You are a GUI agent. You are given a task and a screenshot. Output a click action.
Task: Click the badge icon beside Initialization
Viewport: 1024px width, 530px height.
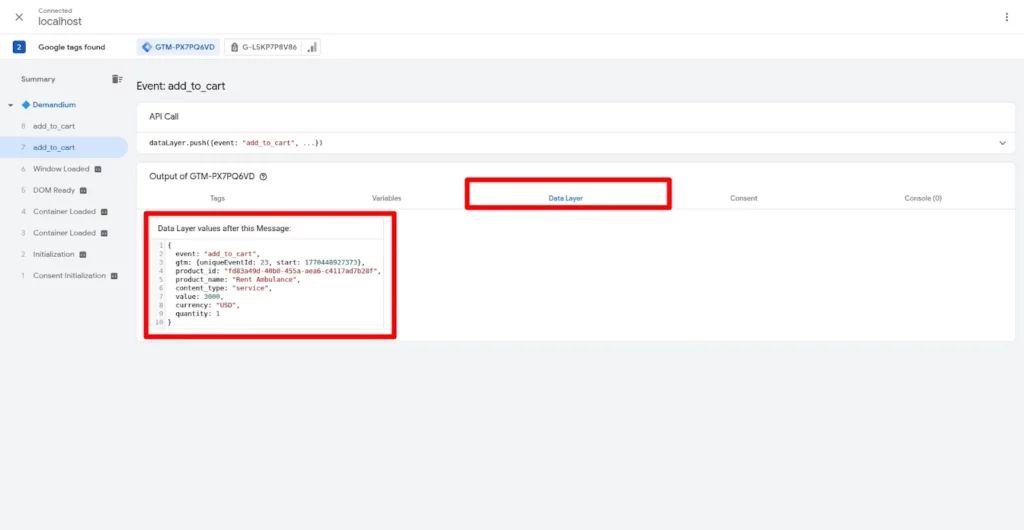[83, 255]
